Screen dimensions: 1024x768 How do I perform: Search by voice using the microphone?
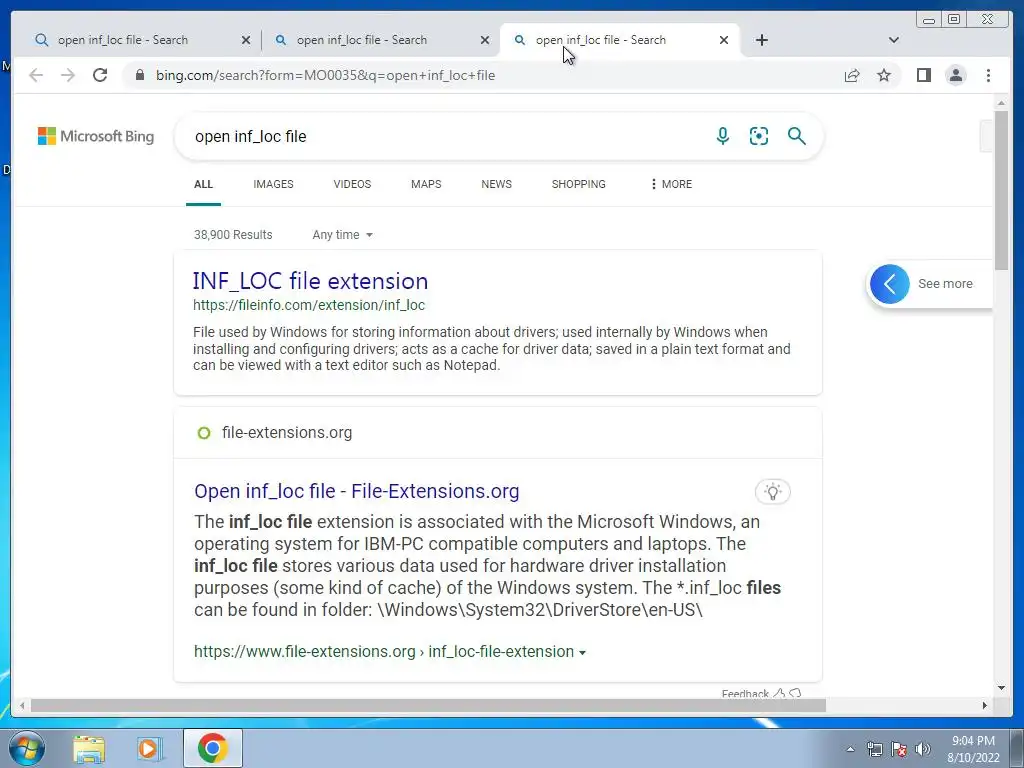coord(722,136)
